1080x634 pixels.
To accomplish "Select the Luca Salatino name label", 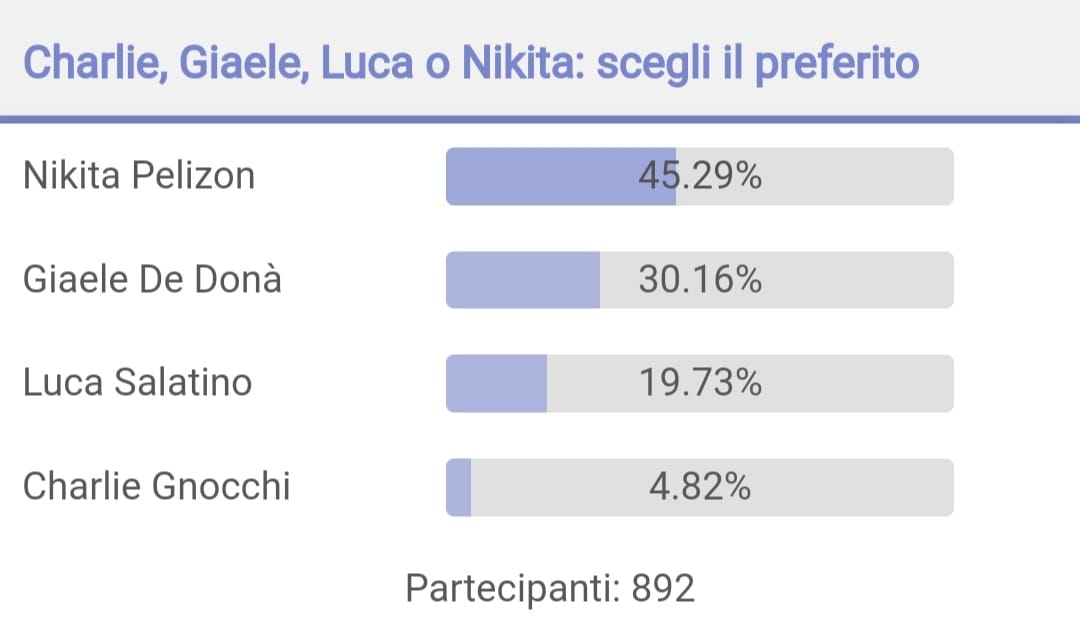I will 138,383.
